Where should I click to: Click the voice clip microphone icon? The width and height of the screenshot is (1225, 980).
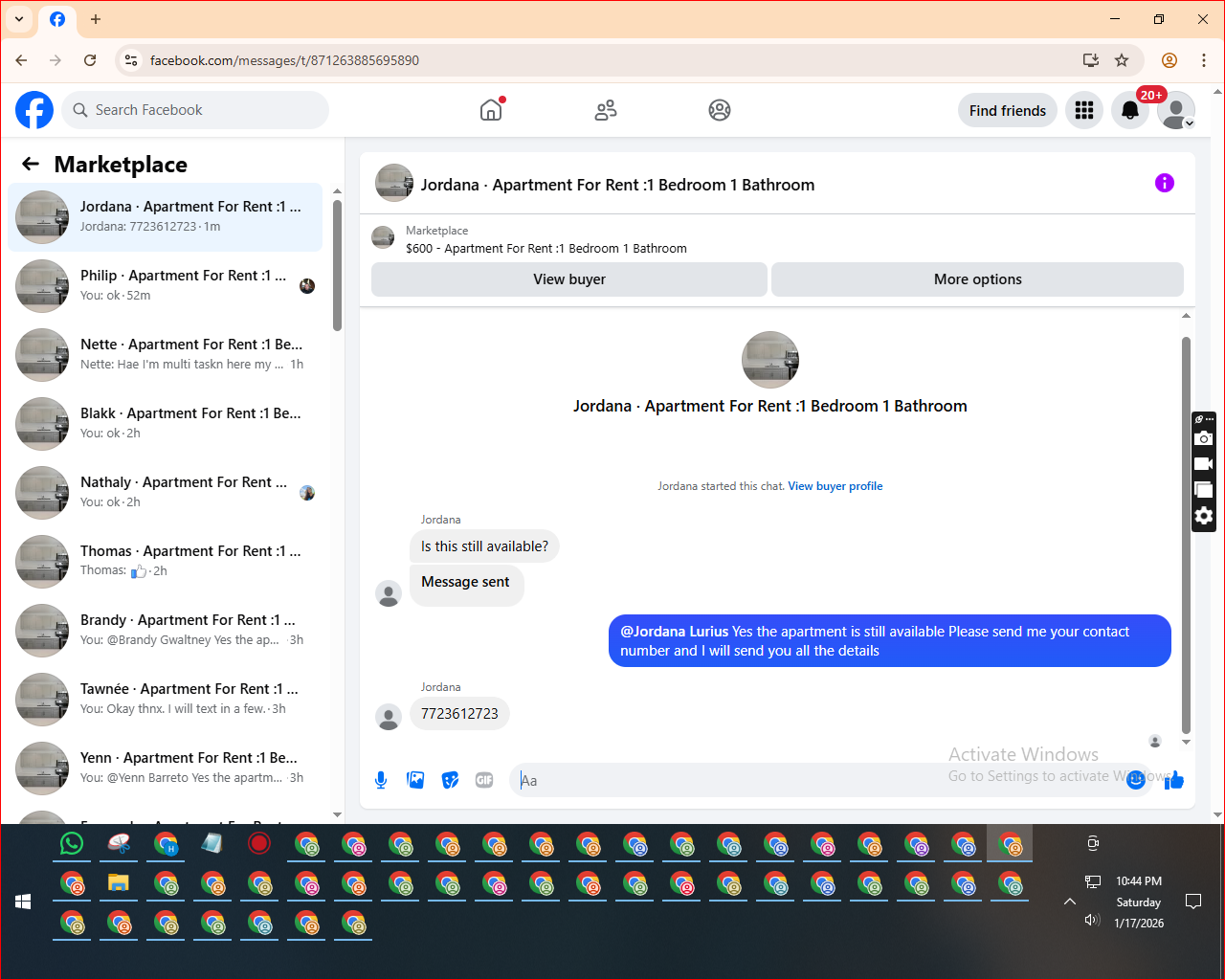(381, 780)
